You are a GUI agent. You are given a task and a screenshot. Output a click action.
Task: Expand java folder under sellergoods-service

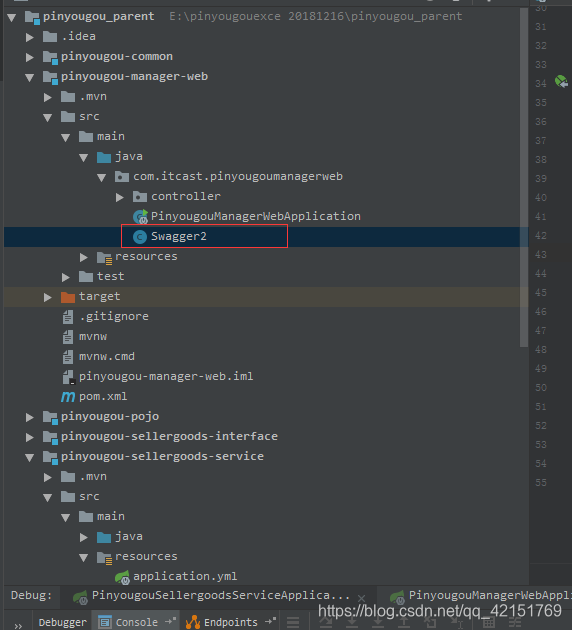coord(84,538)
